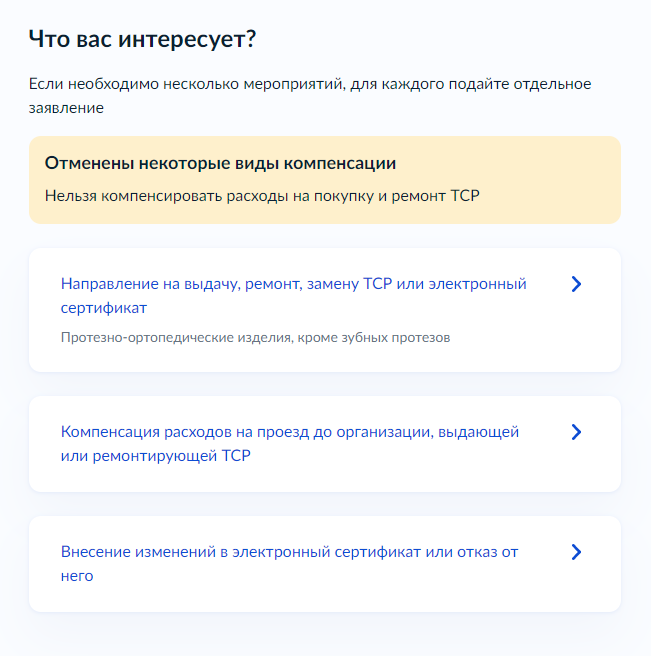Screen dimensions: 651x656
Task: Click the chevron arrow on the Компенсация расходов card
Action: coord(576,432)
